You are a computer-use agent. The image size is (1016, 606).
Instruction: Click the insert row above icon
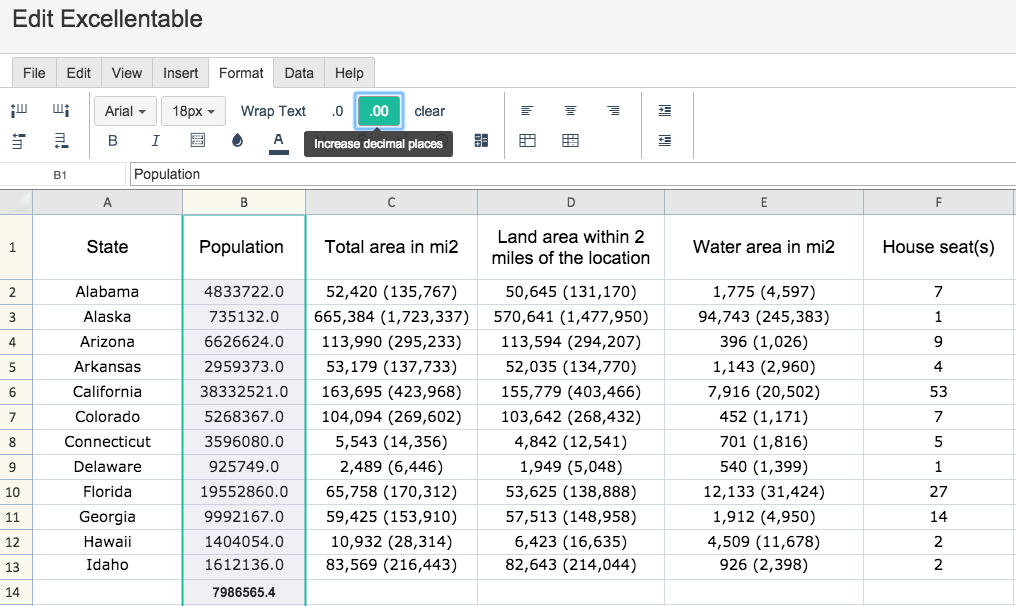[19, 141]
